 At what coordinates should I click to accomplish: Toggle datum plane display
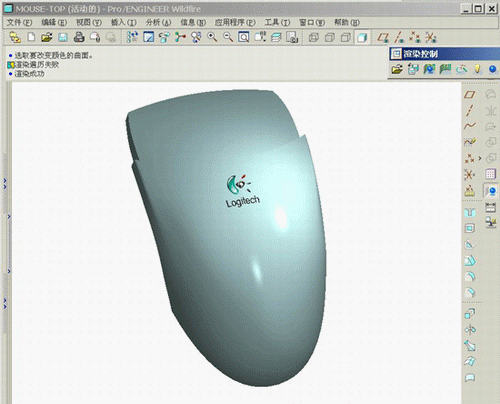point(383,37)
